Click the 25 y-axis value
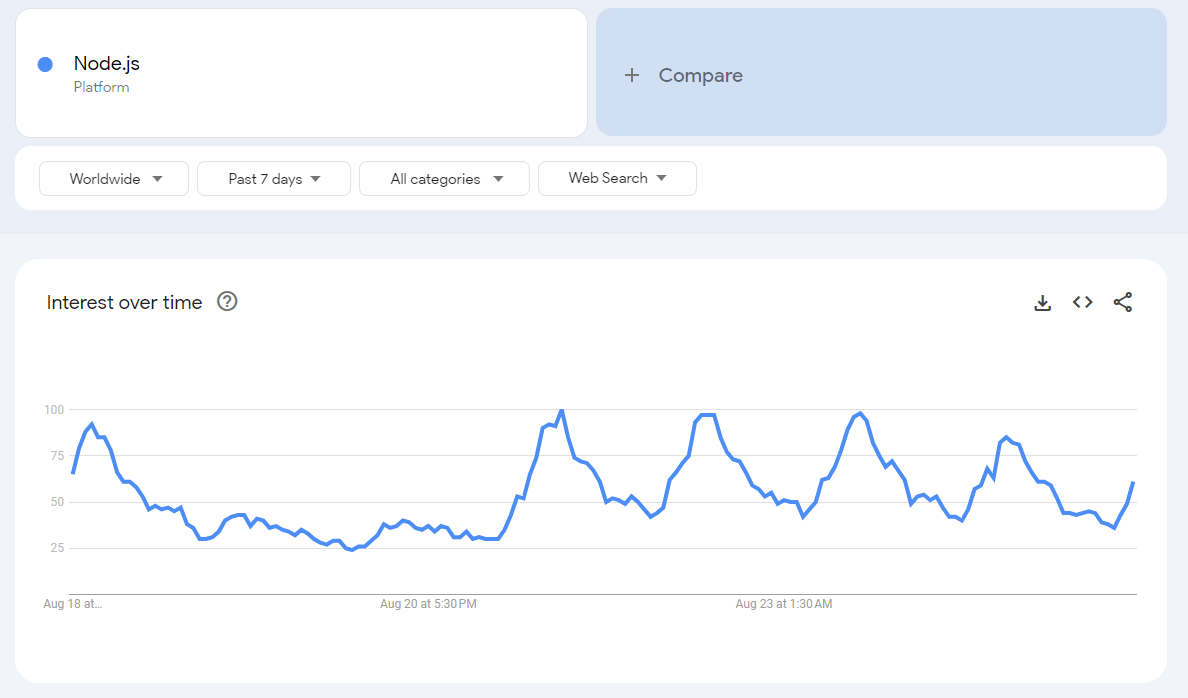 tap(58, 548)
